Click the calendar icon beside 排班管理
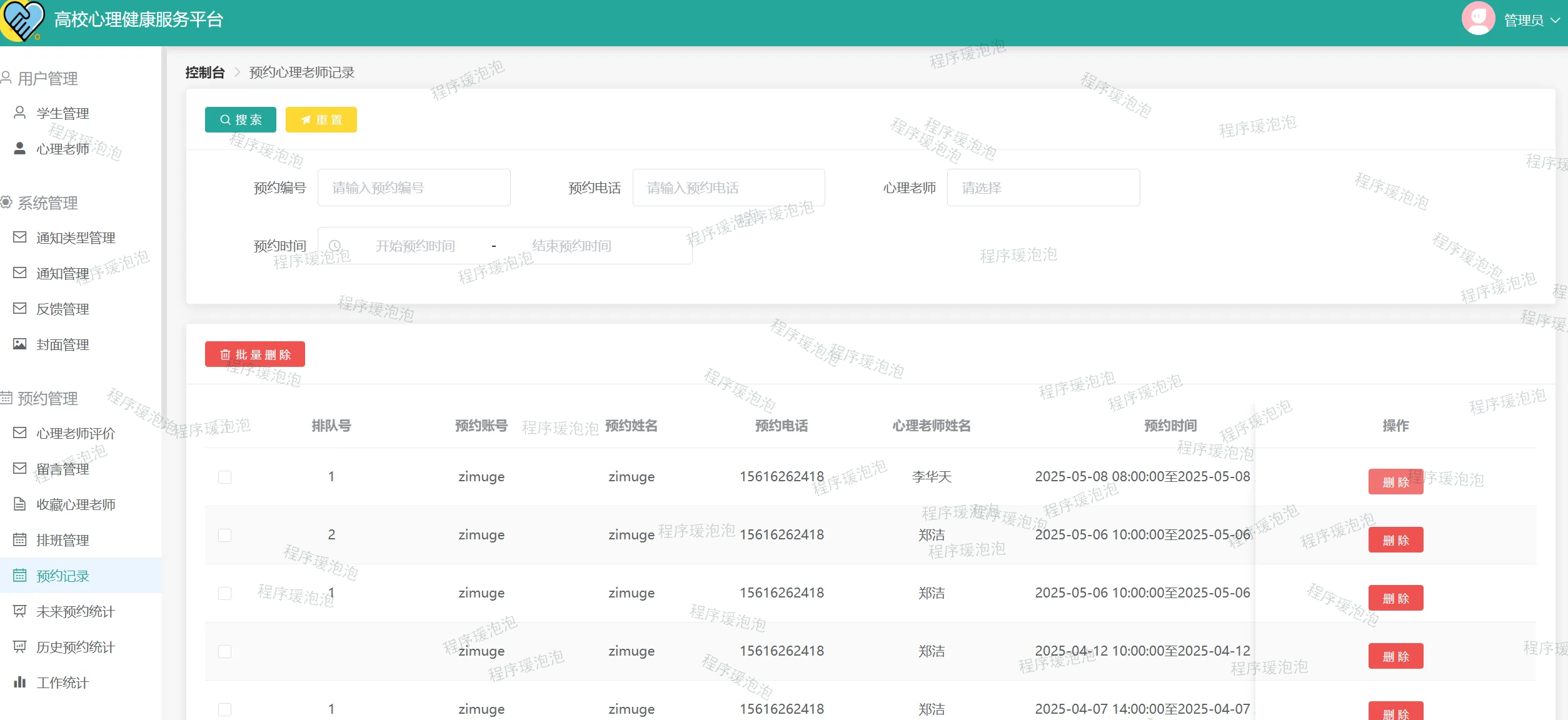The image size is (1568, 720). click(20, 540)
